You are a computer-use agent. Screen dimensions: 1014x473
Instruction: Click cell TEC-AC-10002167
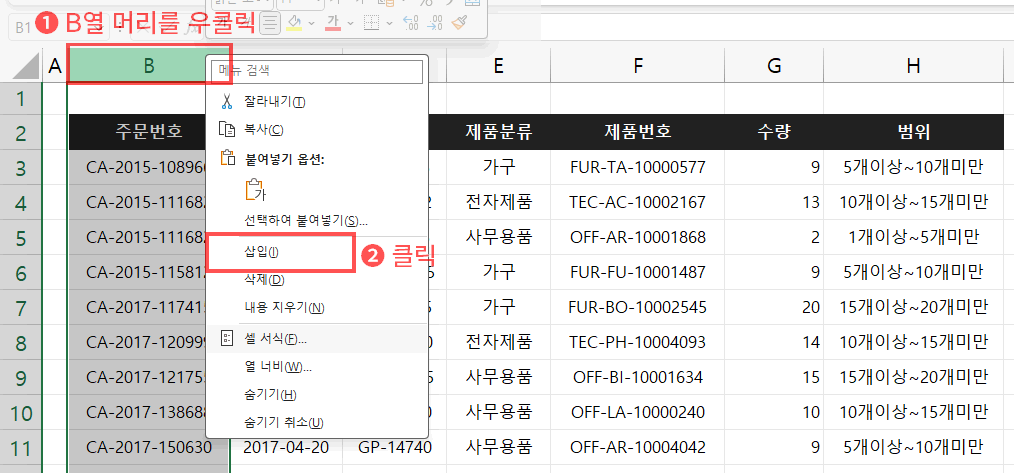[638, 203]
